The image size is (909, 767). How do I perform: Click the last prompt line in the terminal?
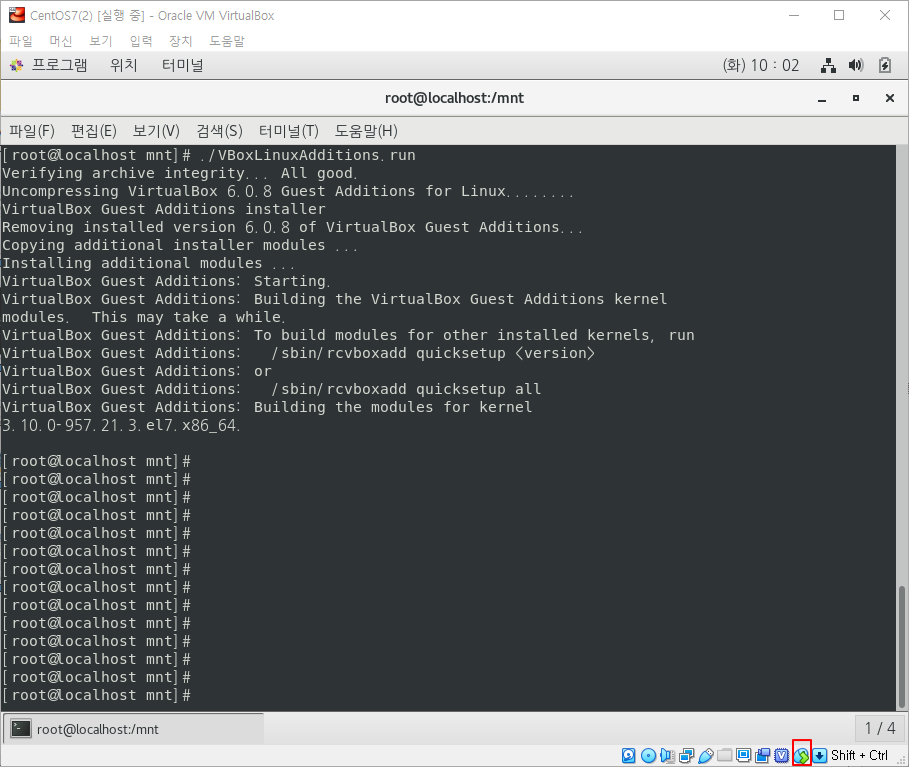[x=96, y=695]
